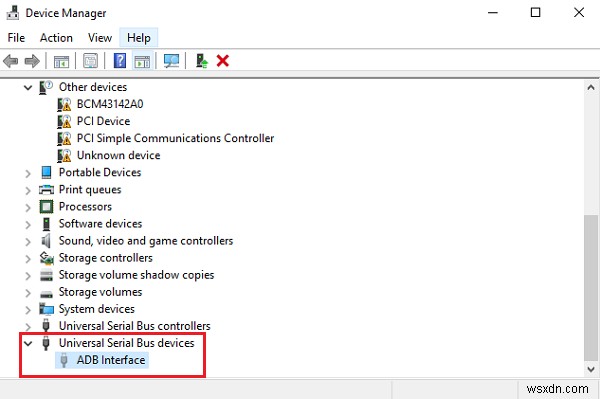Viewport: 600px width, 399px height.
Task: Select the PCI Device entry
Action: coord(103,121)
